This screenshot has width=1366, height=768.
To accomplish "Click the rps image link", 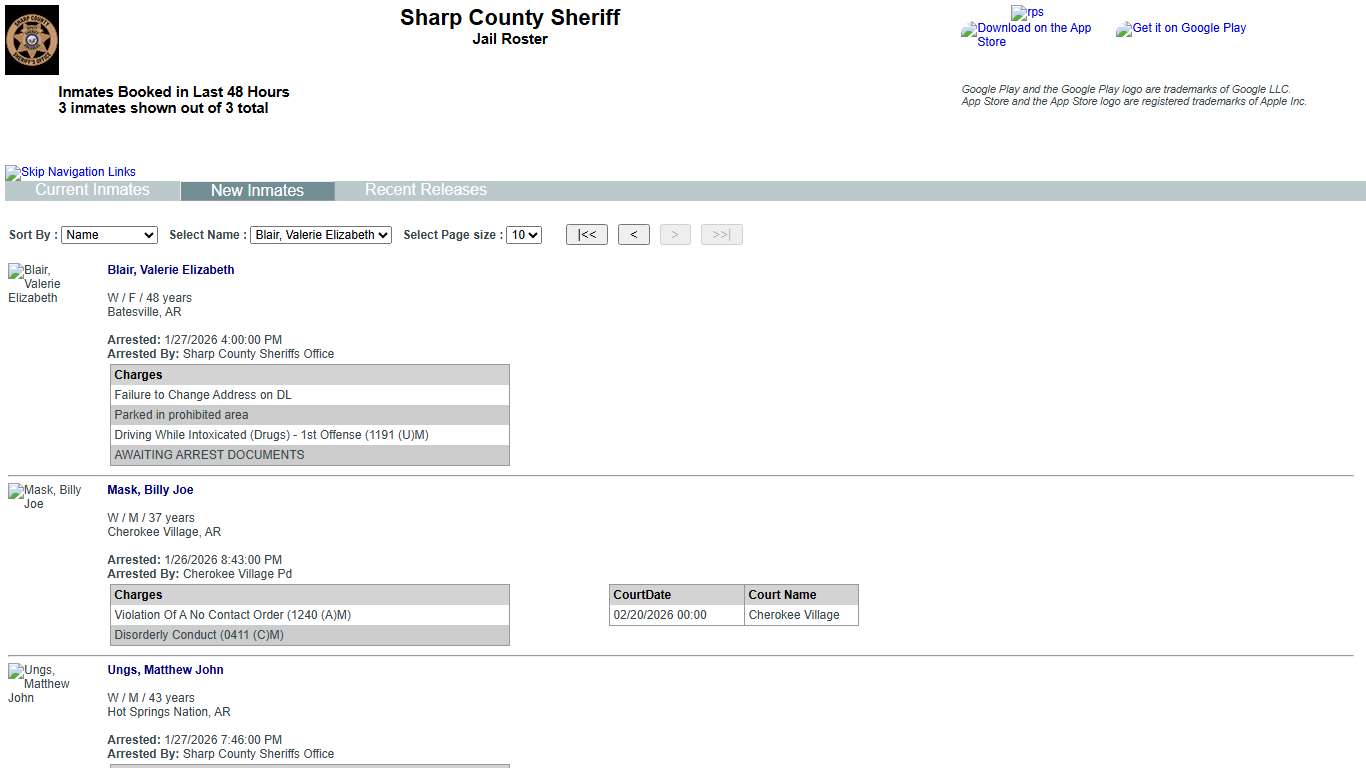I will (x=1027, y=12).
